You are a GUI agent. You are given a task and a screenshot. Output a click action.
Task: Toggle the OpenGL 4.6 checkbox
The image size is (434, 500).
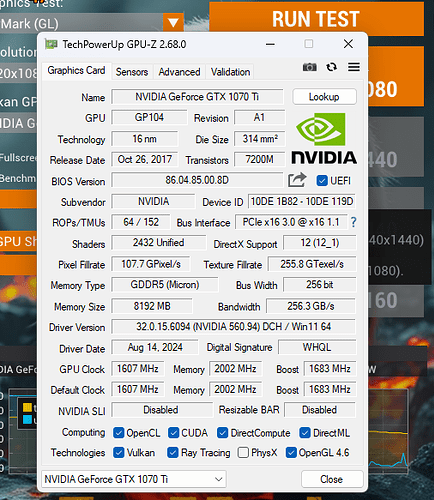(x=291, y=452)
